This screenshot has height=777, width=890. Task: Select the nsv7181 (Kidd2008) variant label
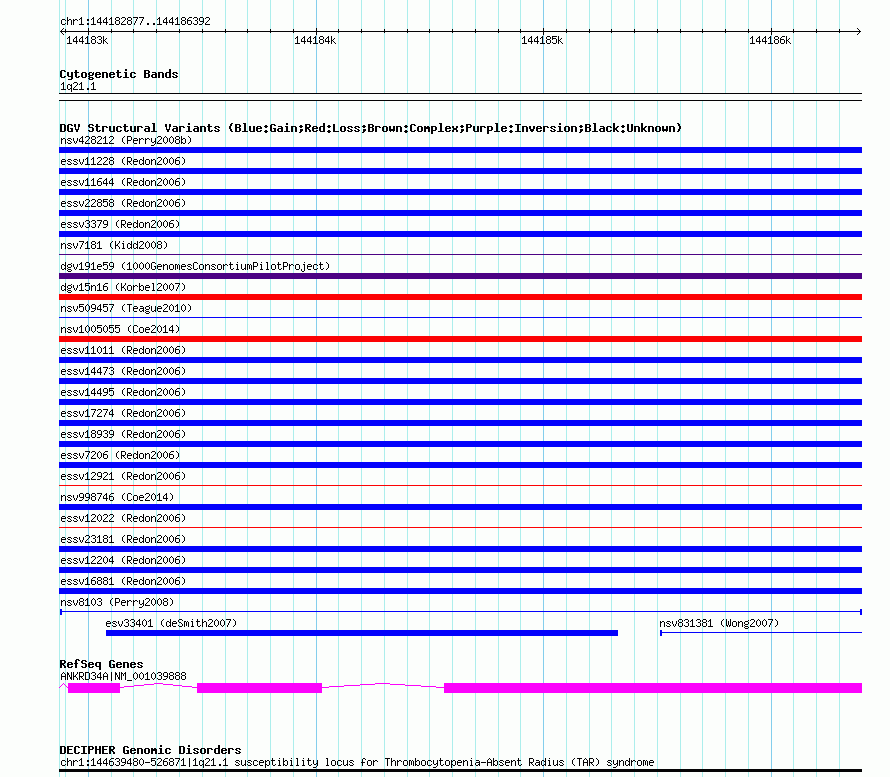(114, 245)
